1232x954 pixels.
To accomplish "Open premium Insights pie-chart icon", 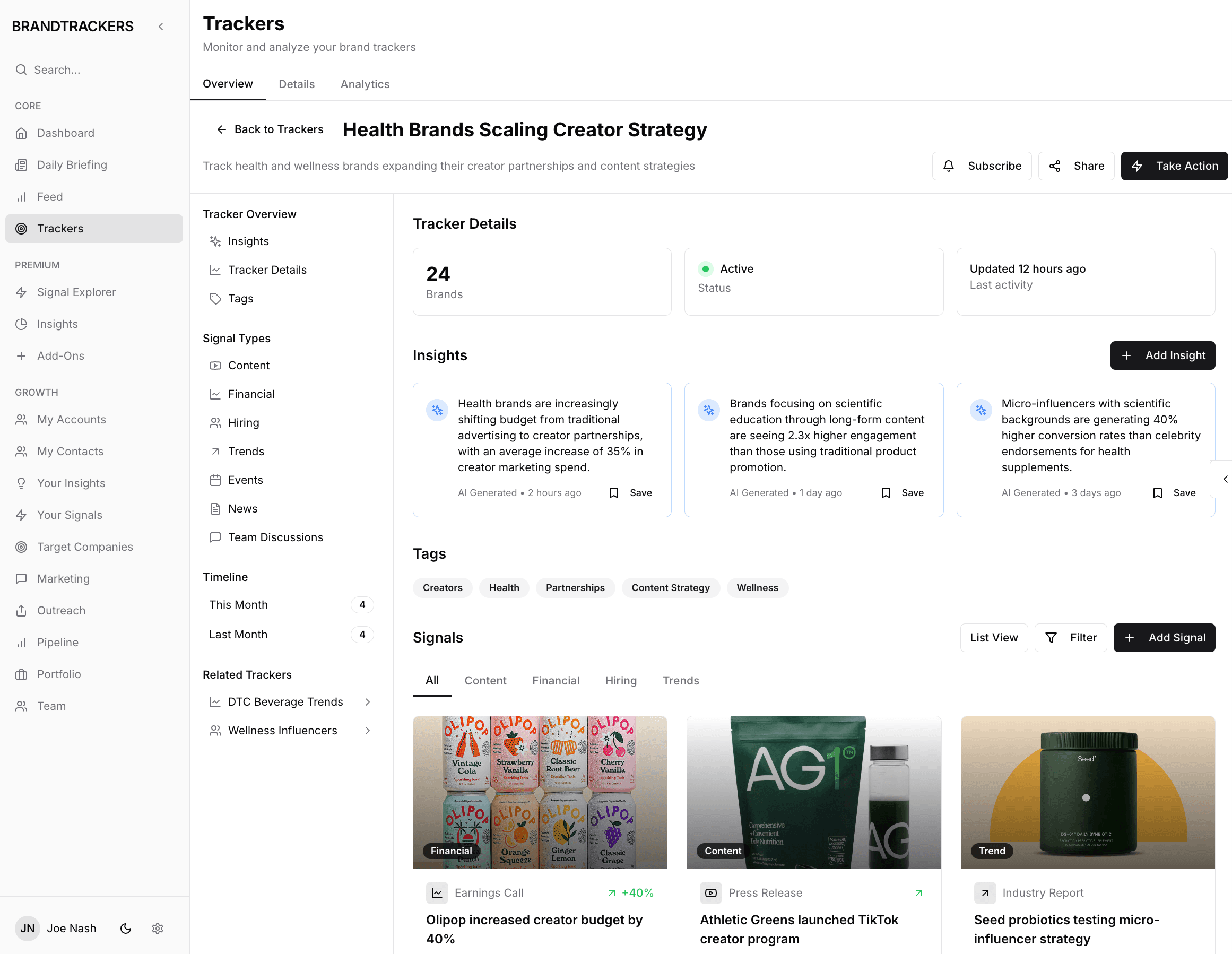I will (x=21, y=324).
